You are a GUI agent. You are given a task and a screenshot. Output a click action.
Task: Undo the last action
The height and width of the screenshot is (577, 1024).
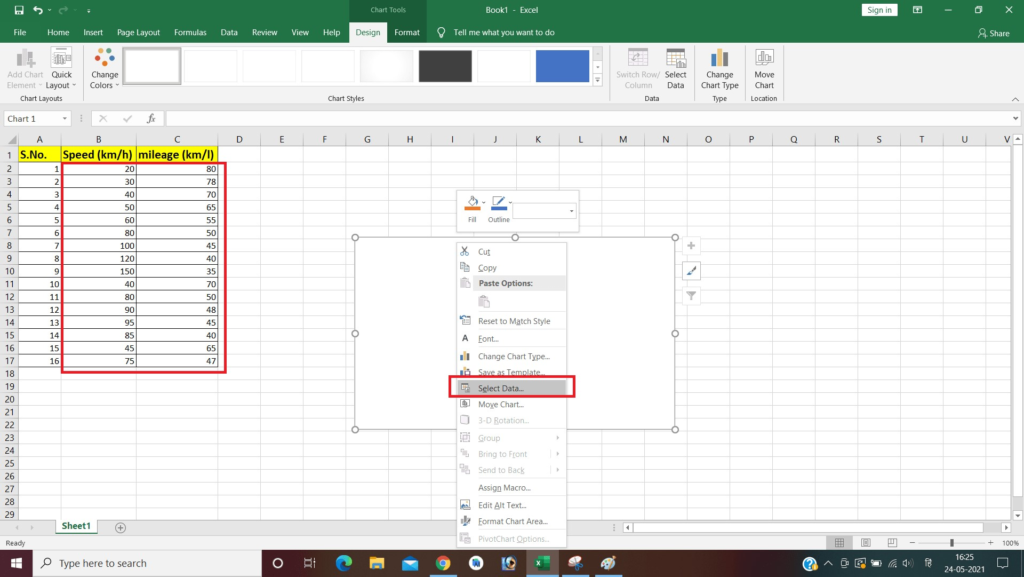tap(38, 10)
